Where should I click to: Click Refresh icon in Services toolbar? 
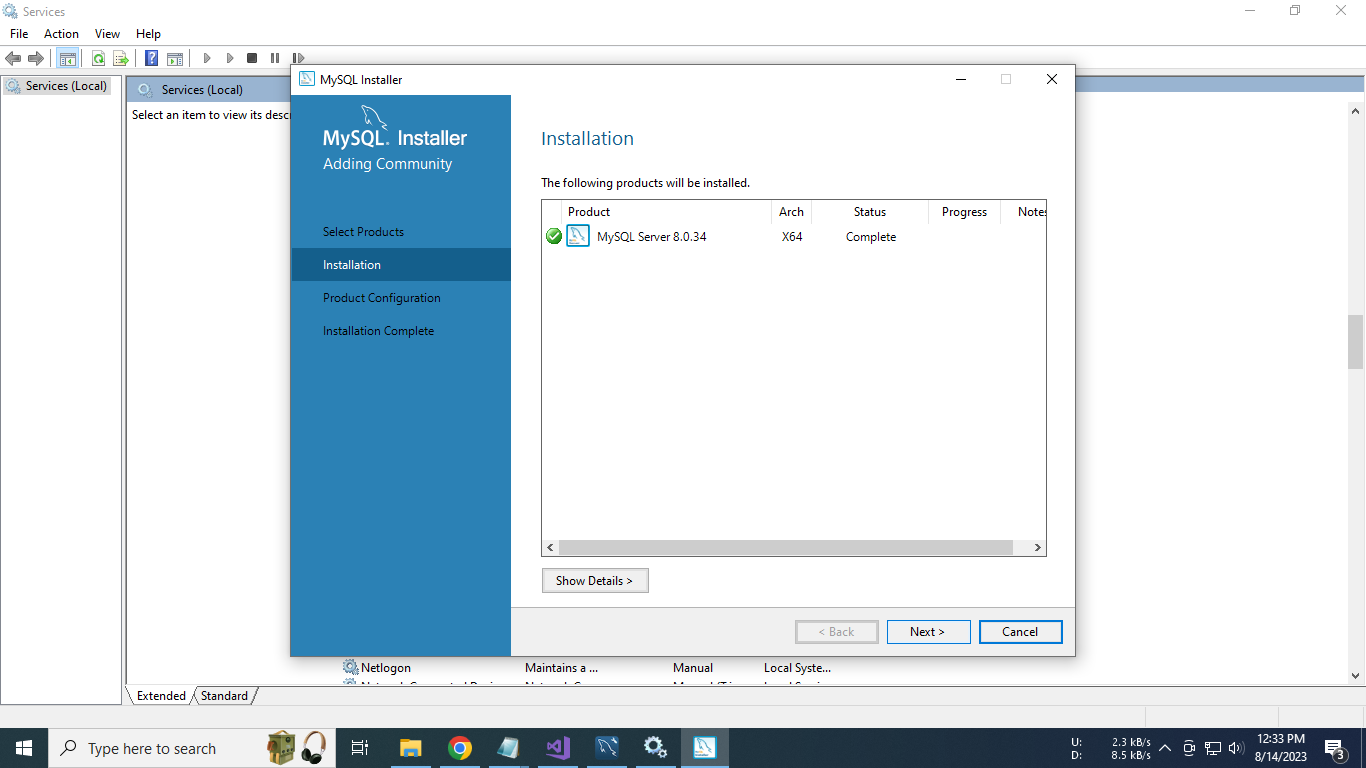[98, 58]
